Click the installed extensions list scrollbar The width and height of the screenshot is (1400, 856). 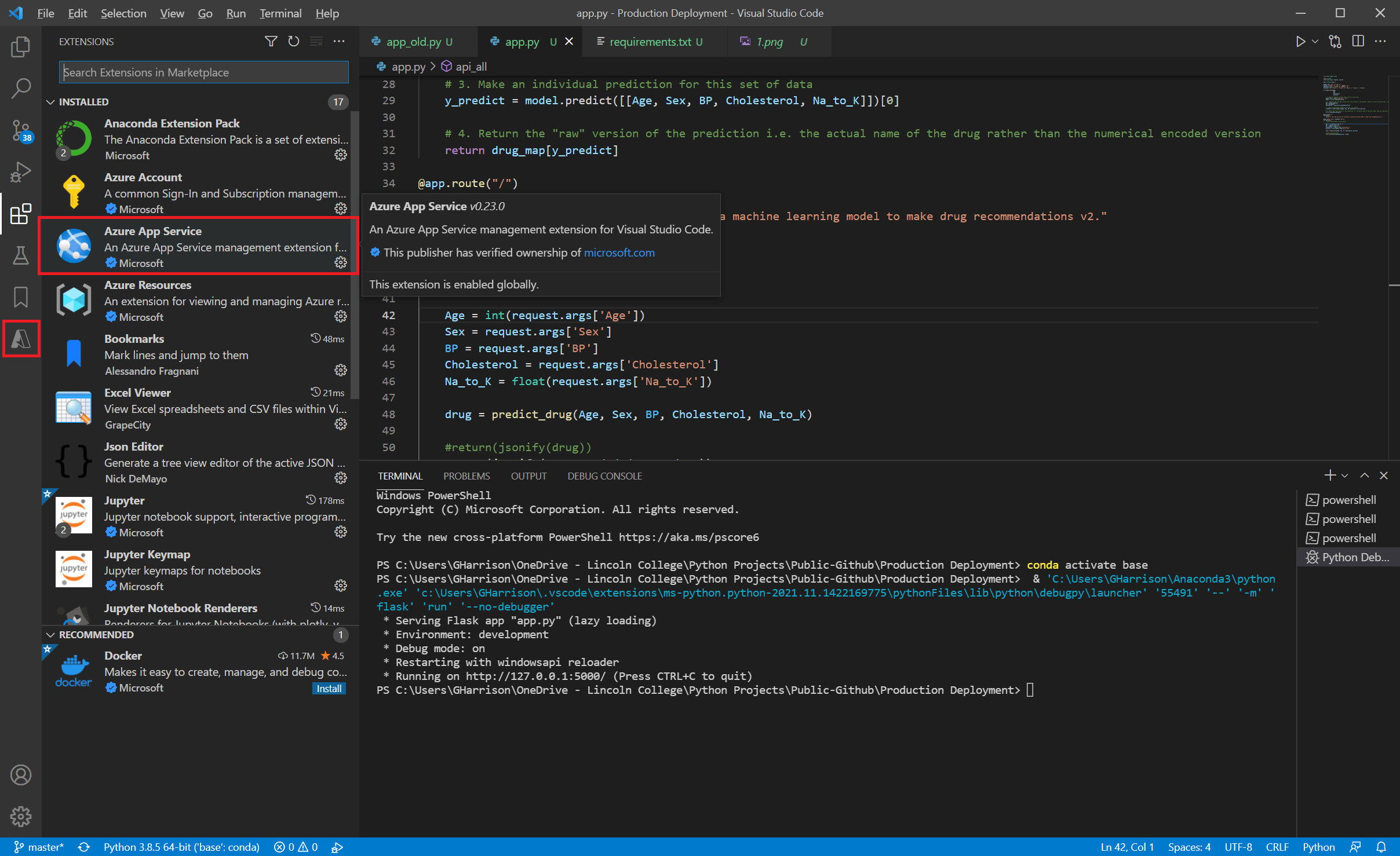click(355, 255)
